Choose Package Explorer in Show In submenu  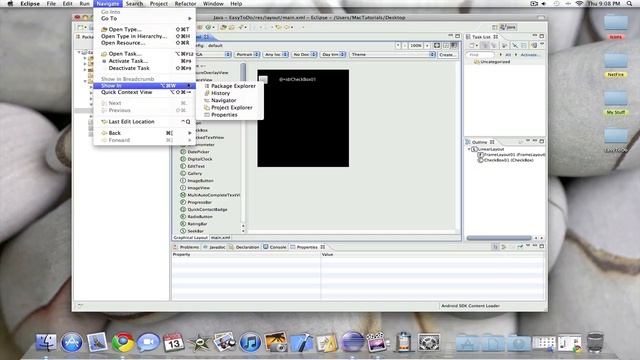point(230,86)
